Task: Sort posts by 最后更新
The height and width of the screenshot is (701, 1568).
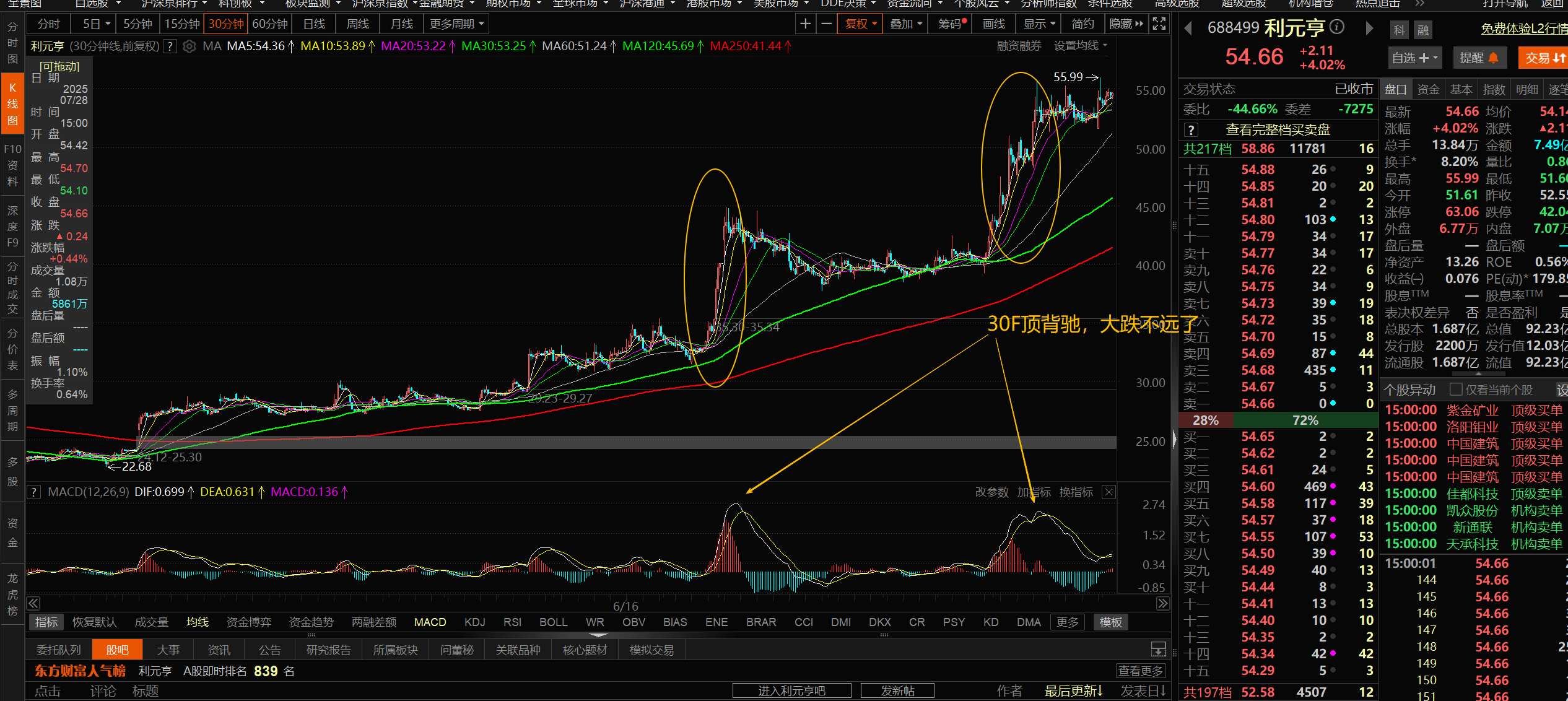Action: (x=1074, y=690)
